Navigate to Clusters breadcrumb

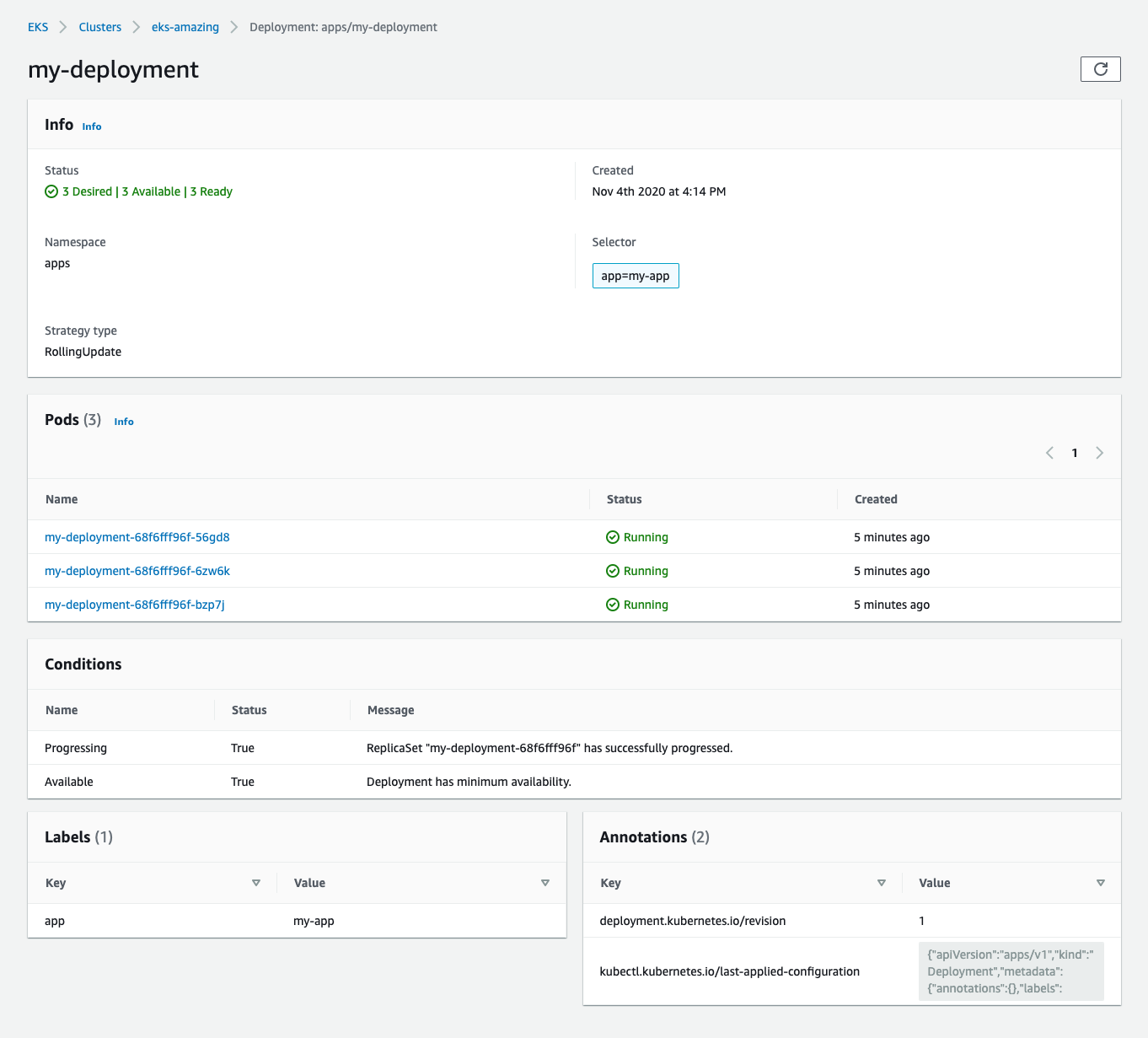coord(100,27)
